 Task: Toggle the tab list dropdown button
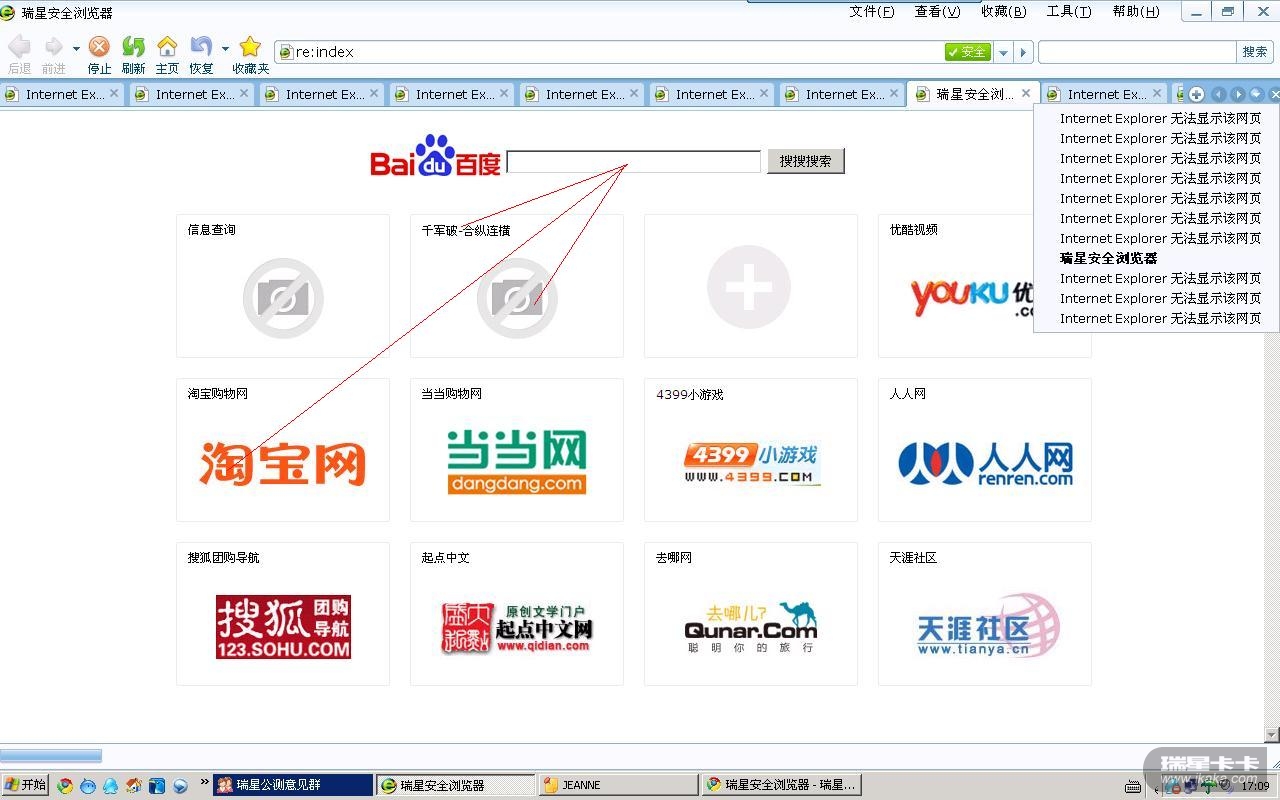coord(1257,94)
